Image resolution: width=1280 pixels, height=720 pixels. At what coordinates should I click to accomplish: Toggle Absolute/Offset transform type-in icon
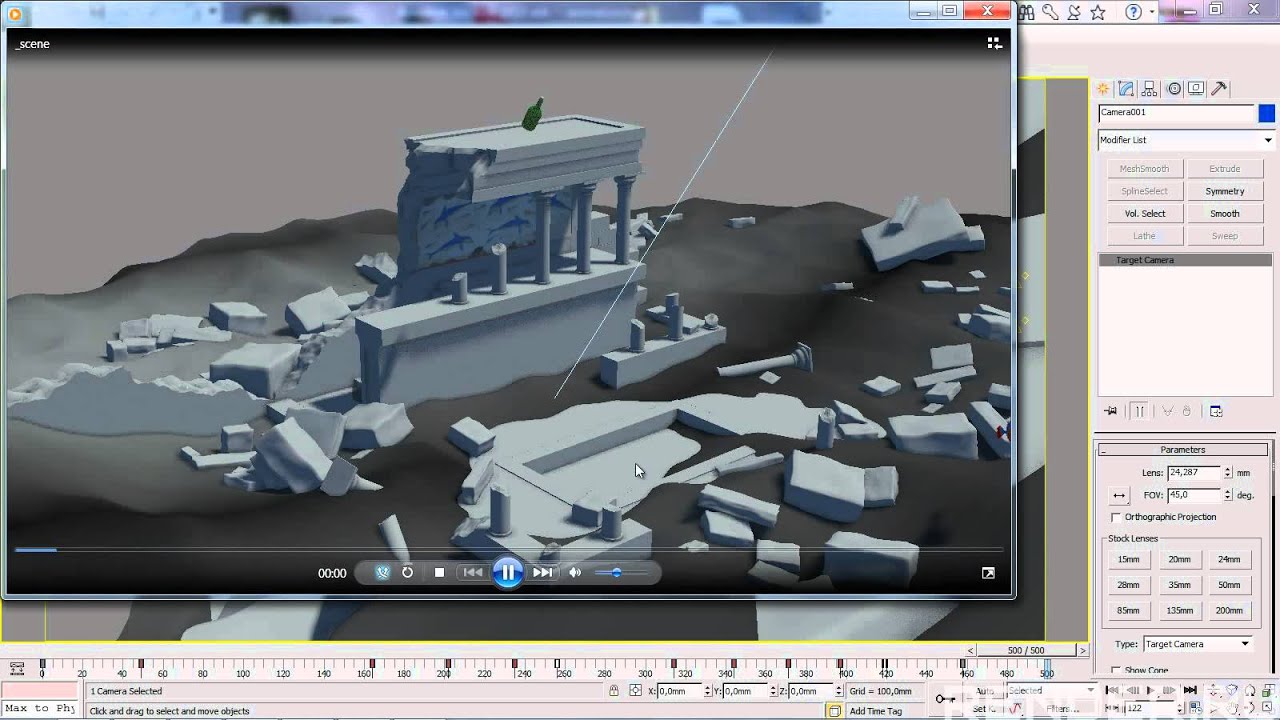point(636,691)
